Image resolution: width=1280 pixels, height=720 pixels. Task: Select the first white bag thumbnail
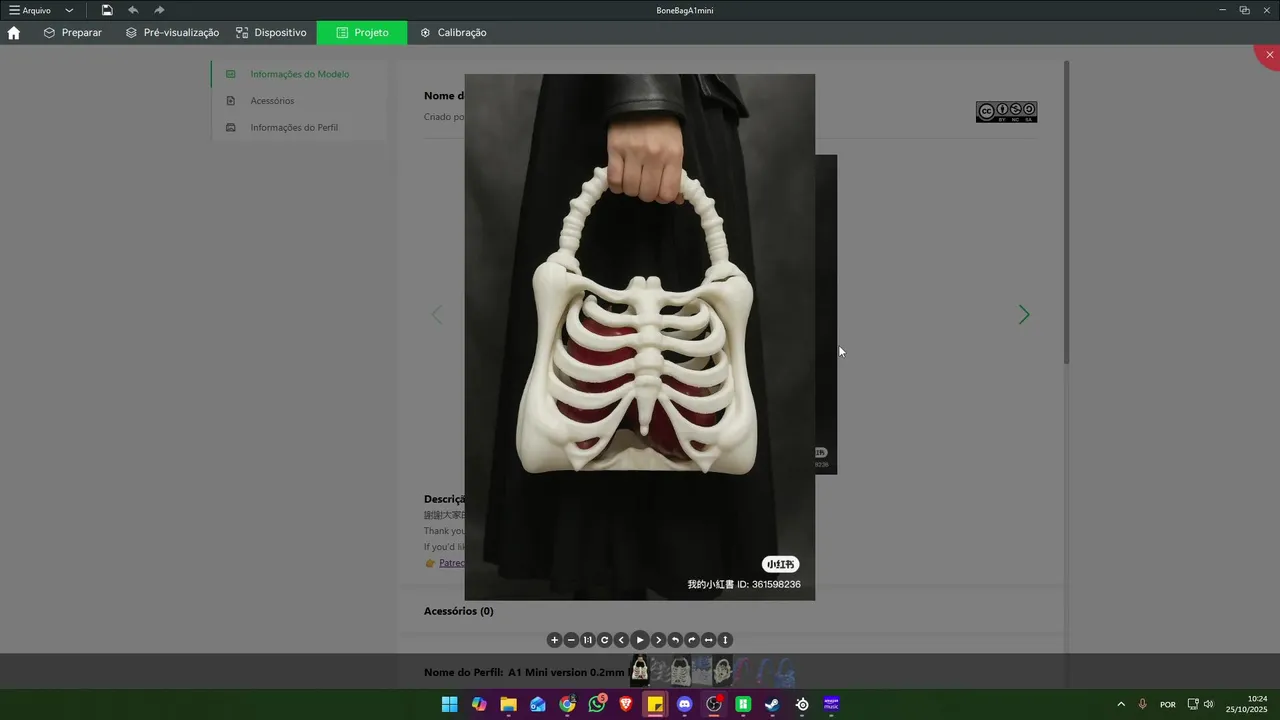pos(639,670)
